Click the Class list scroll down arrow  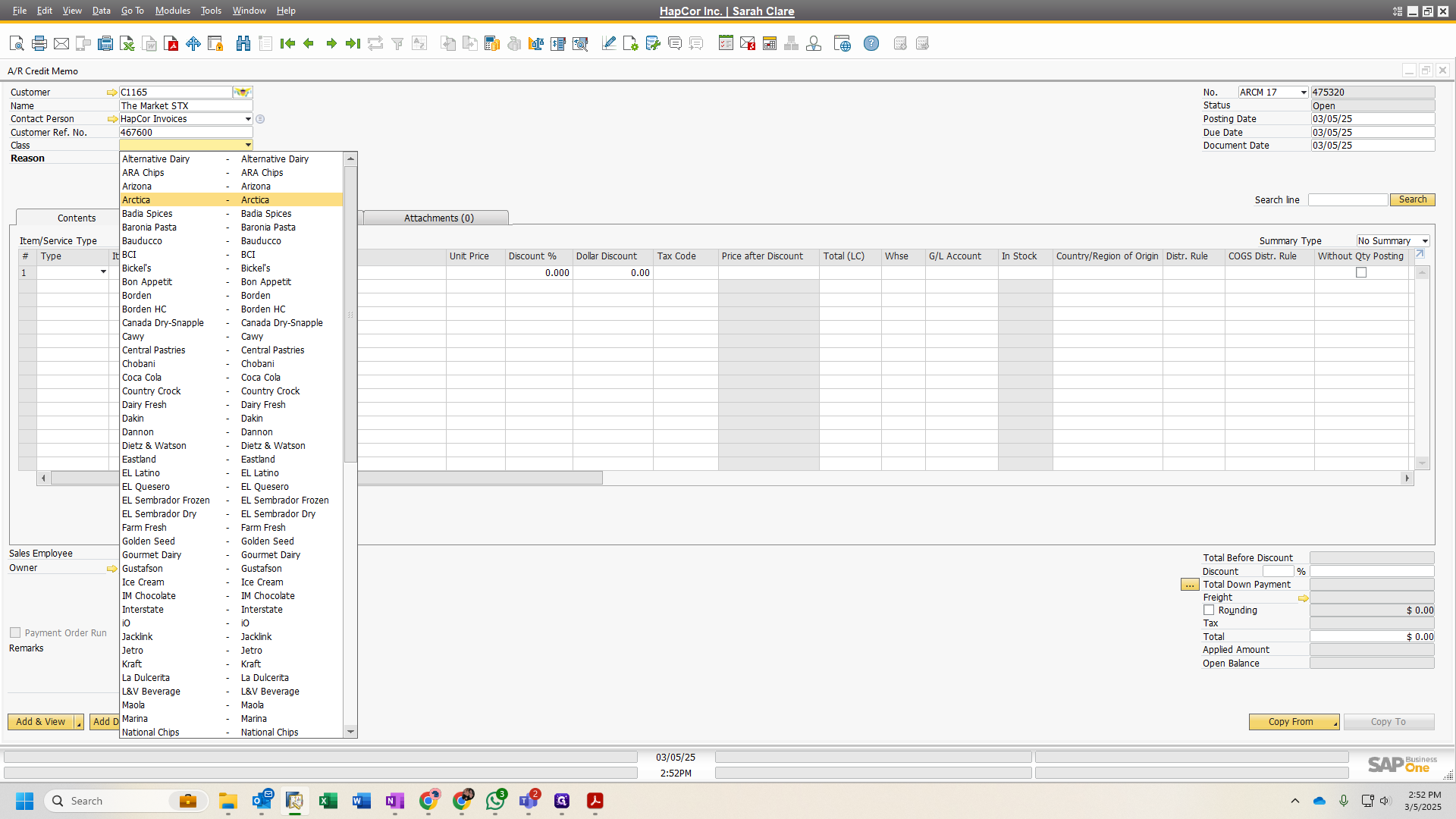point(350,732)
